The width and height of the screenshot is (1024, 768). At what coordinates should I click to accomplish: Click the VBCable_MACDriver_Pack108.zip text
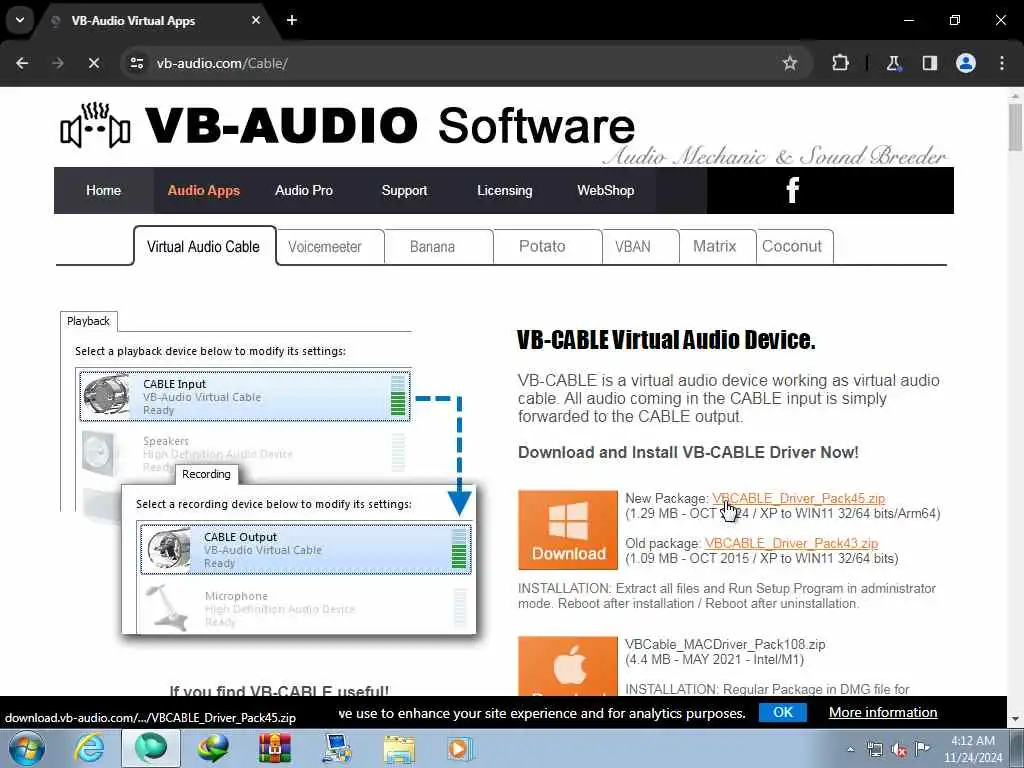(x=725, y=644)
